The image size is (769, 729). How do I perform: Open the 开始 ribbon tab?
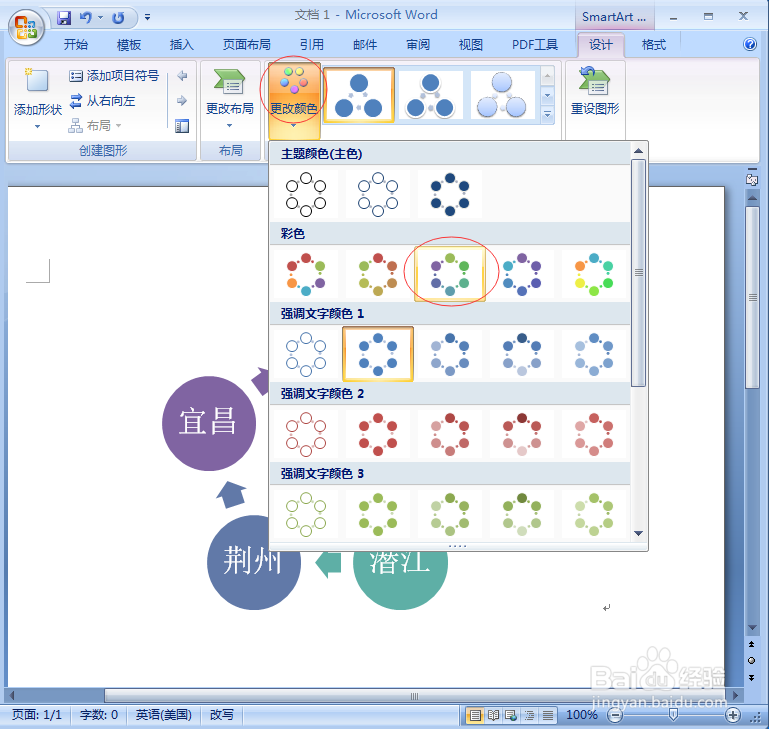[x=76, y=45]
